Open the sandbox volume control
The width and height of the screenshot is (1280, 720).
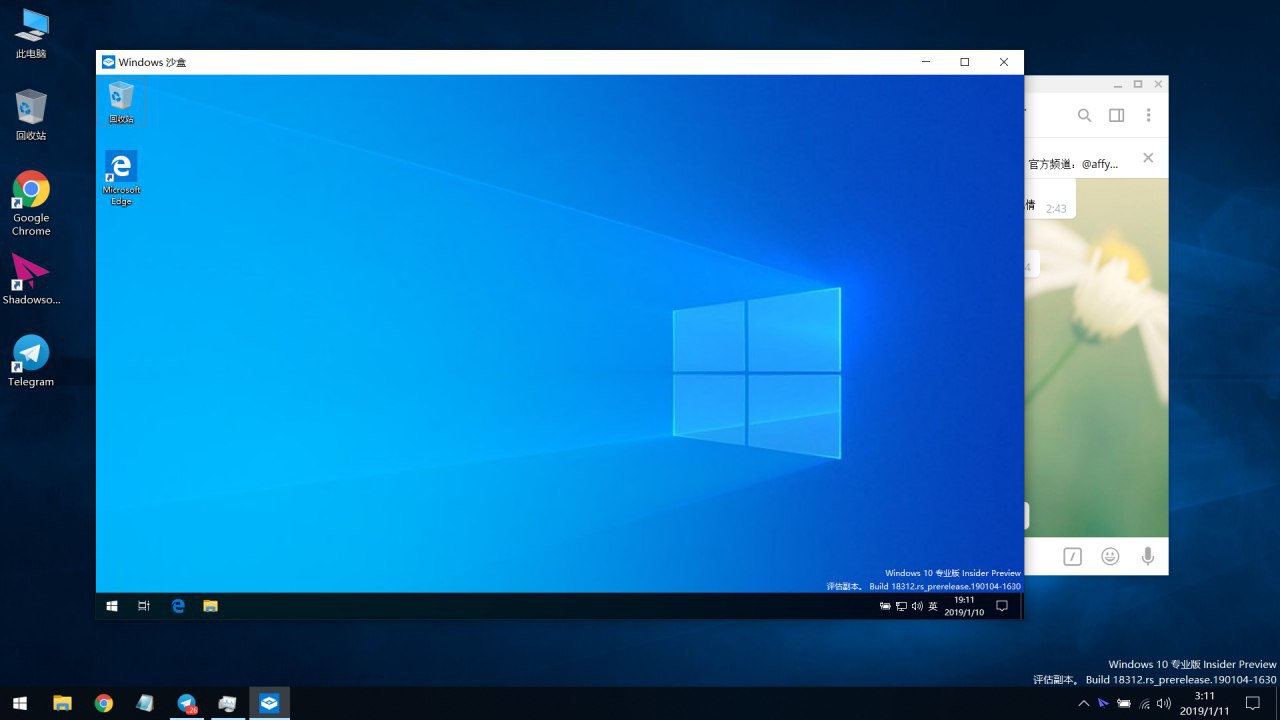click(917, 606)
